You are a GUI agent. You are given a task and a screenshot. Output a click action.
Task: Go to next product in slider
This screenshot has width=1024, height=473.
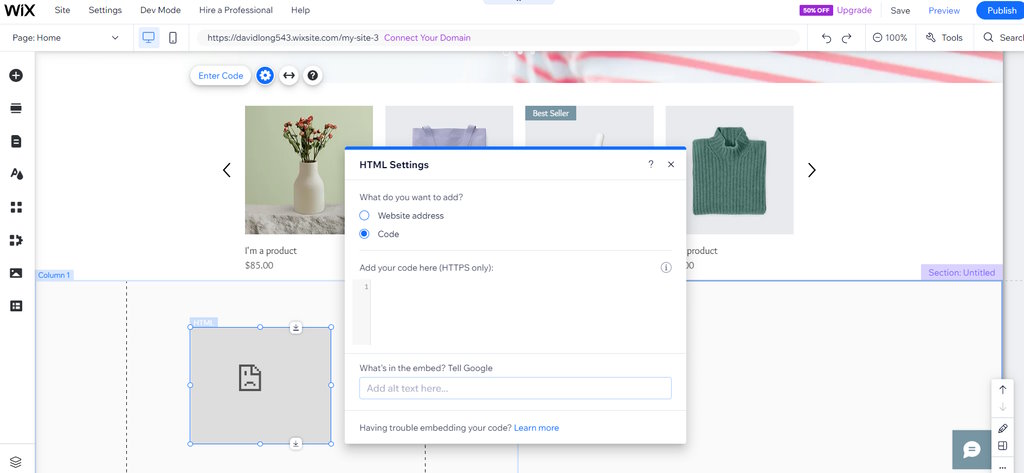point(812,170)
